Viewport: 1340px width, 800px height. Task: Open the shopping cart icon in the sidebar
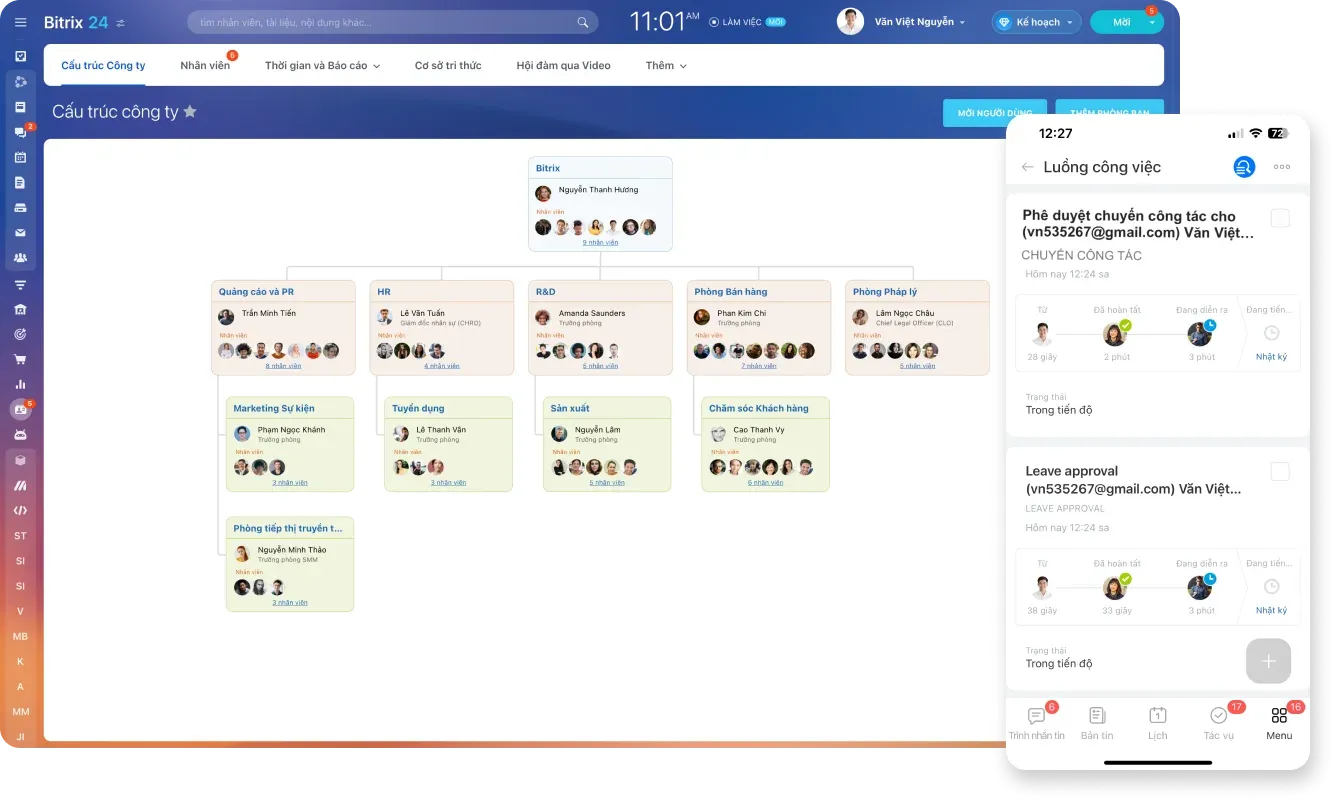pos(20,359)
